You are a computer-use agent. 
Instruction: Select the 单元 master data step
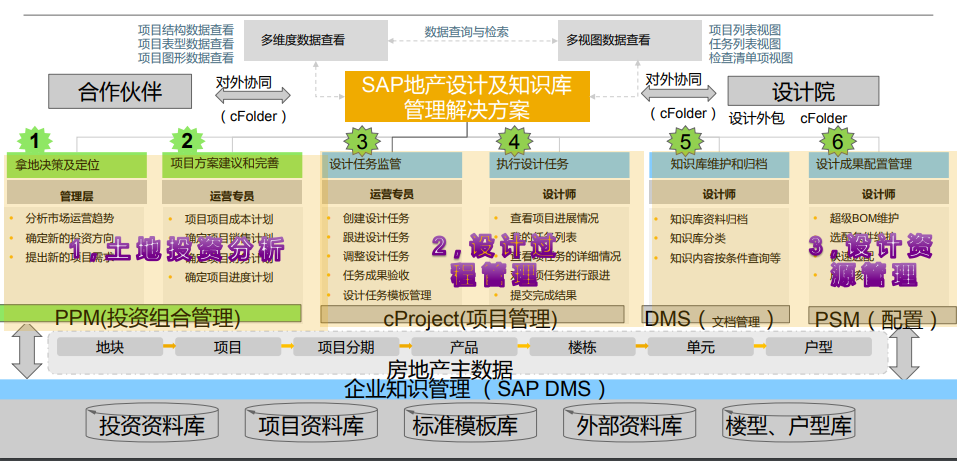click(x=700, y=347)
